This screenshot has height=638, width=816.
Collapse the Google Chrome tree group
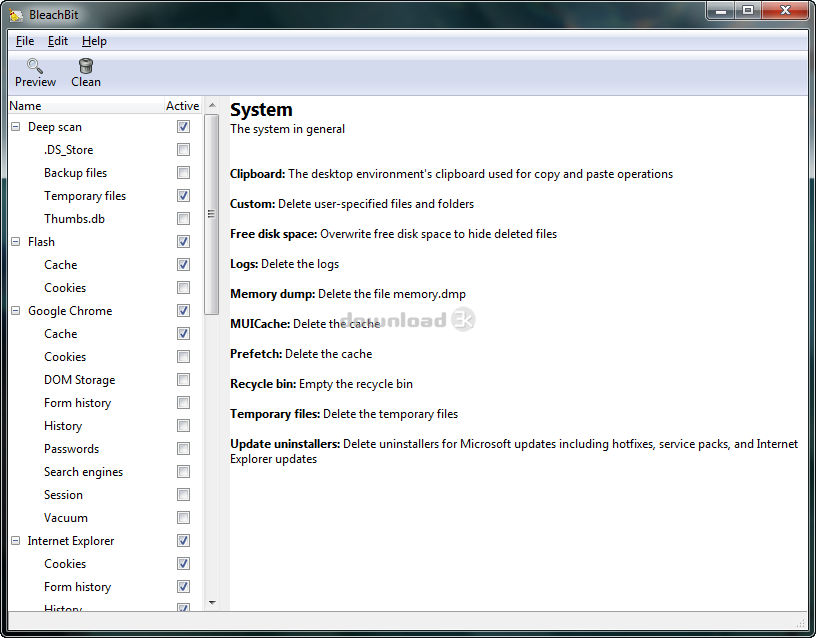16,311
